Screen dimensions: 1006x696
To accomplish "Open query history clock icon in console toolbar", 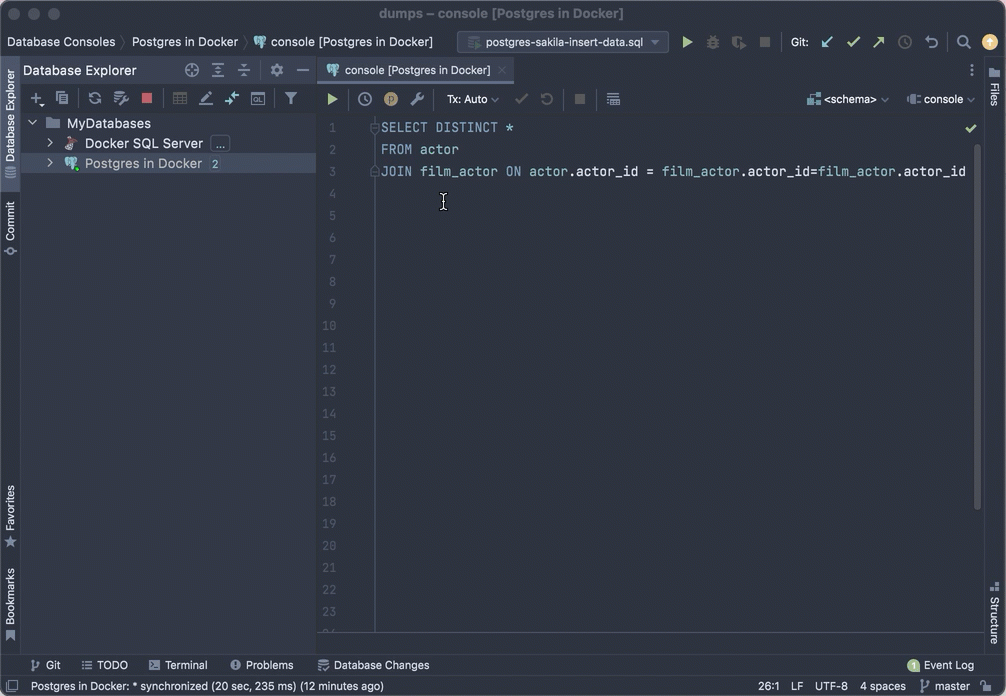I will [365, 99].
